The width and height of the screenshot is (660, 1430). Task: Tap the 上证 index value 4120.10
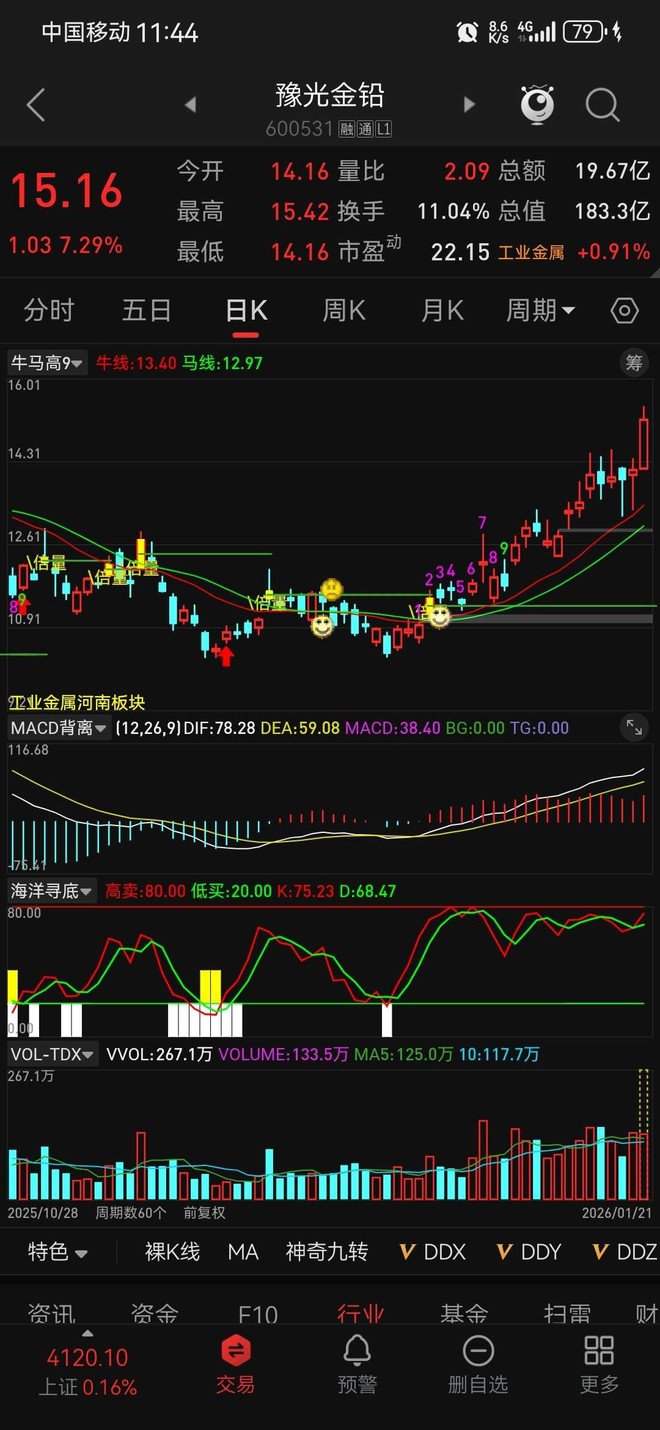coord(88,1358)
